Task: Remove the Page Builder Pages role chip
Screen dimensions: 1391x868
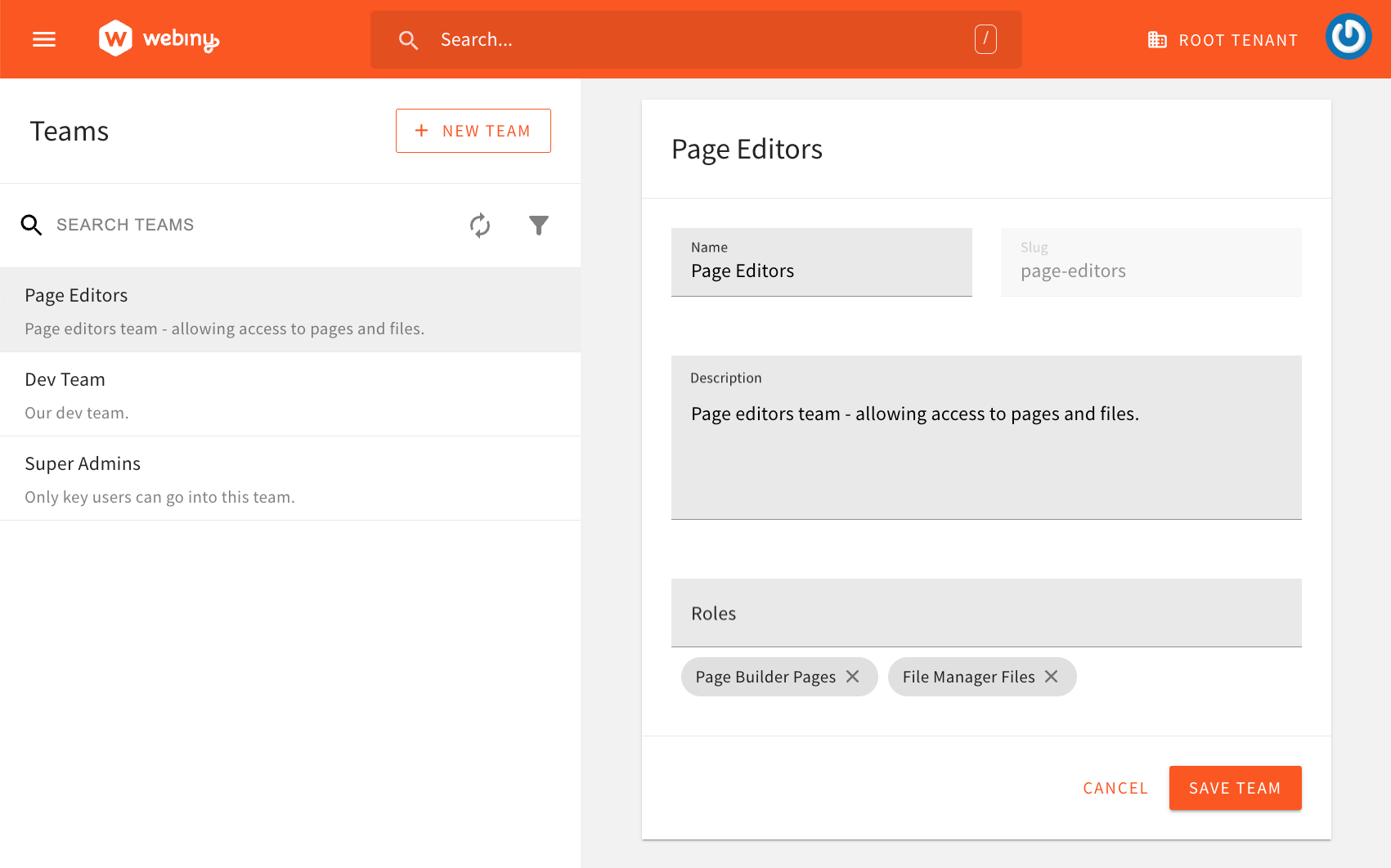Action: click(853, 677)
